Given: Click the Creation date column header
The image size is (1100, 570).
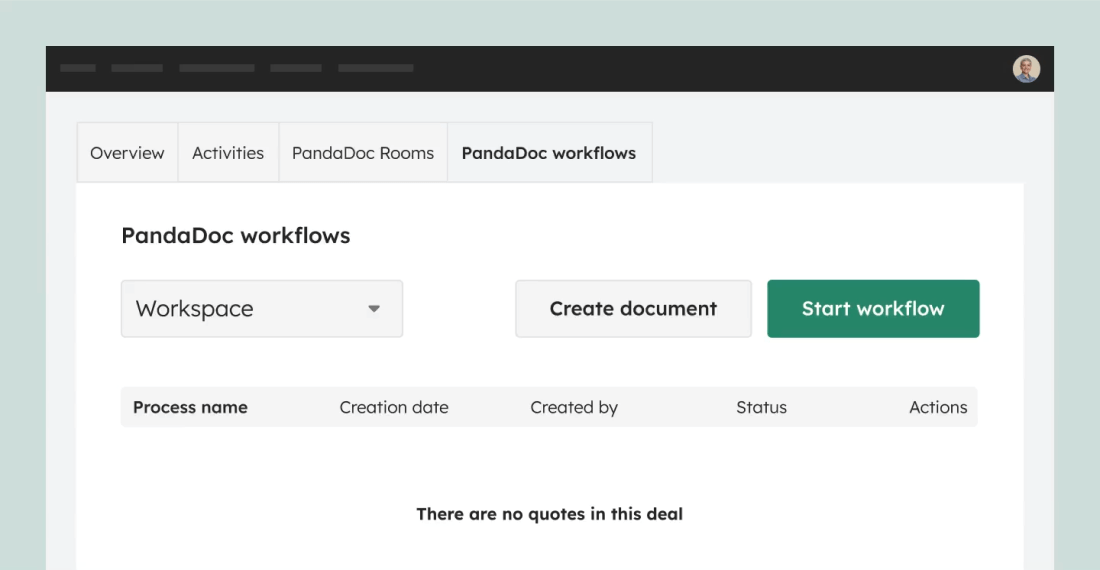Looking at the screenshot, I should point(394,407).
